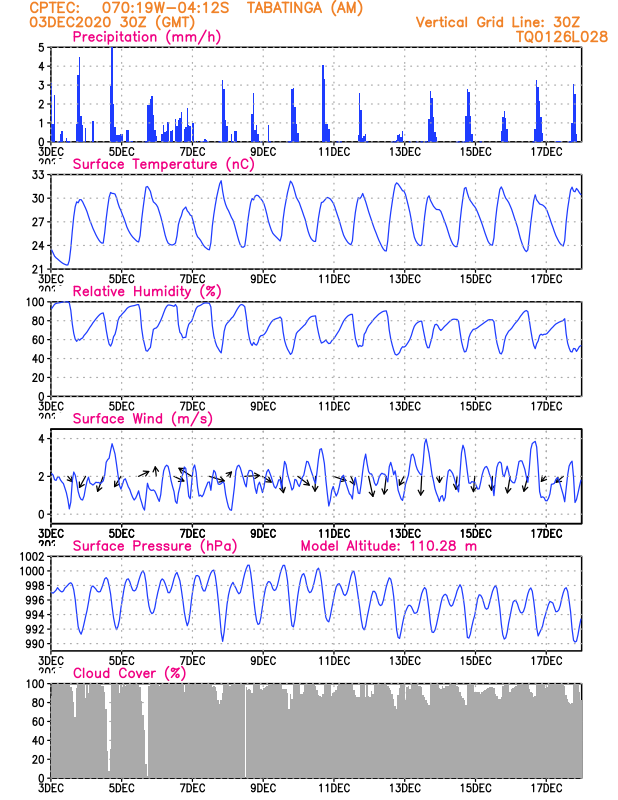Click value 996 on Surface Pressure axis
618x800 pixels.
(x=35, y=601)
